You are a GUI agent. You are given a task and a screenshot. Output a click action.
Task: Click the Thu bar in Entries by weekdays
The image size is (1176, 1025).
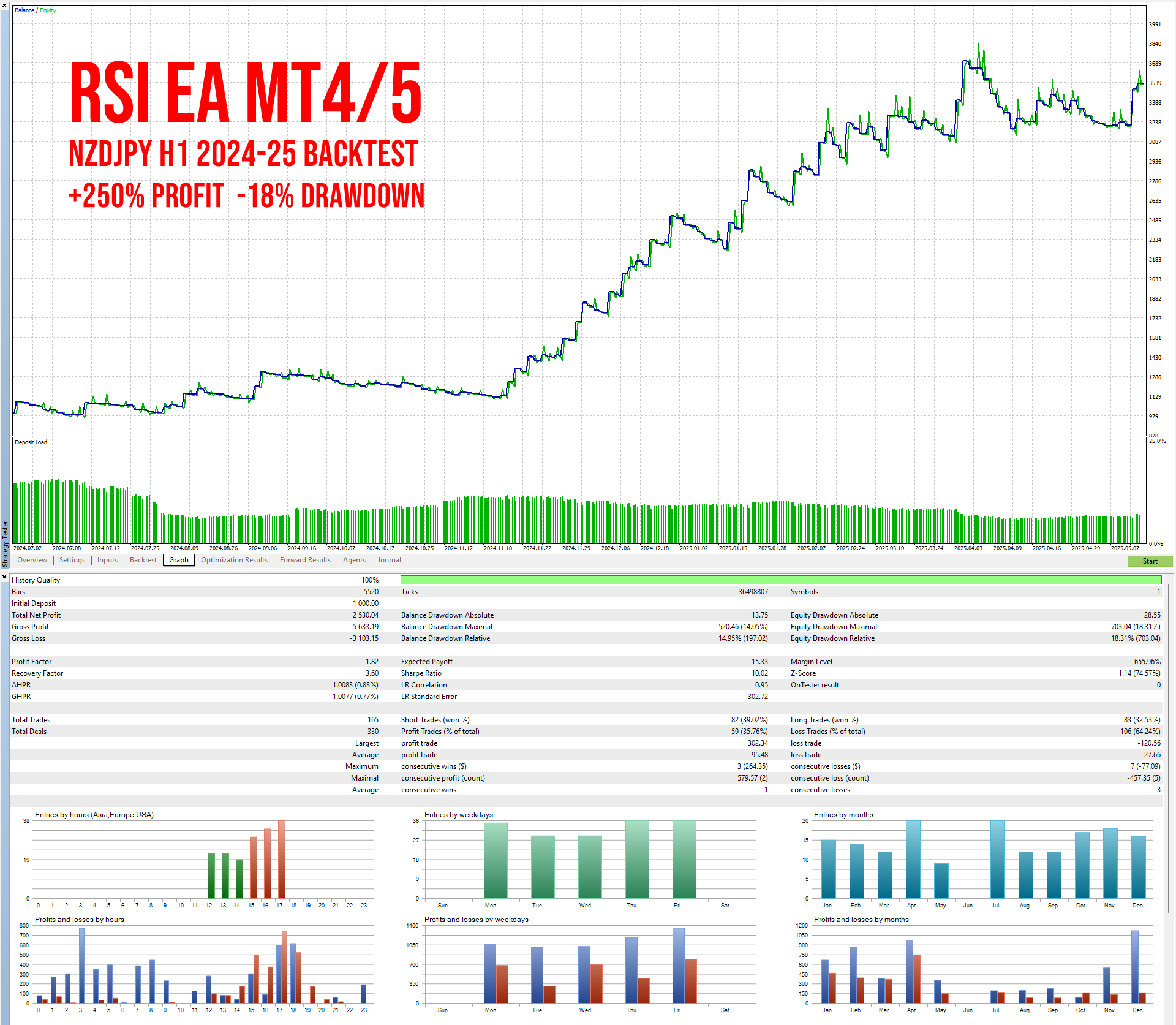click(637, 860)
